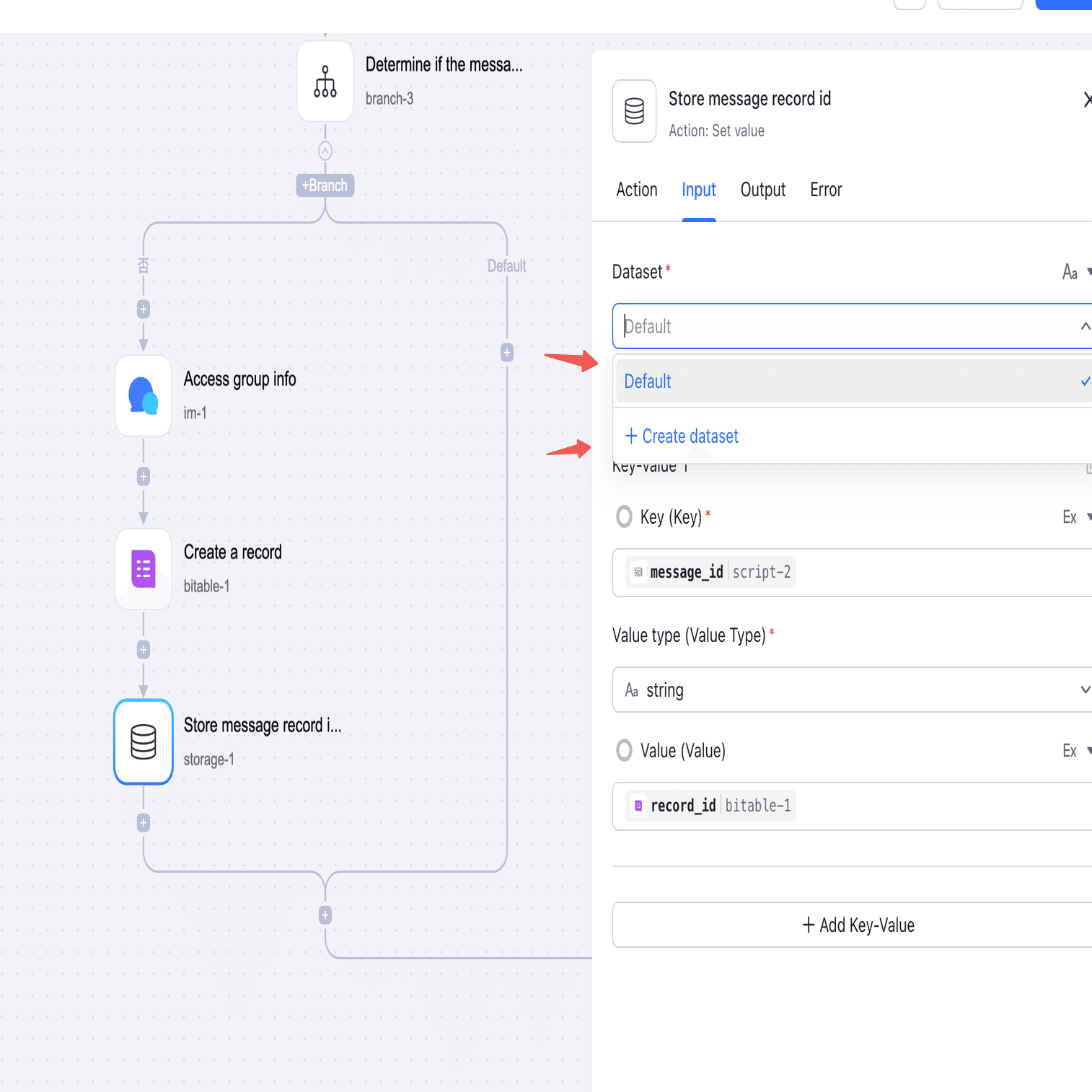Click plus connector below Create a record
The height and width of the screenshot is (1092, 1092).
click(144, 650)
